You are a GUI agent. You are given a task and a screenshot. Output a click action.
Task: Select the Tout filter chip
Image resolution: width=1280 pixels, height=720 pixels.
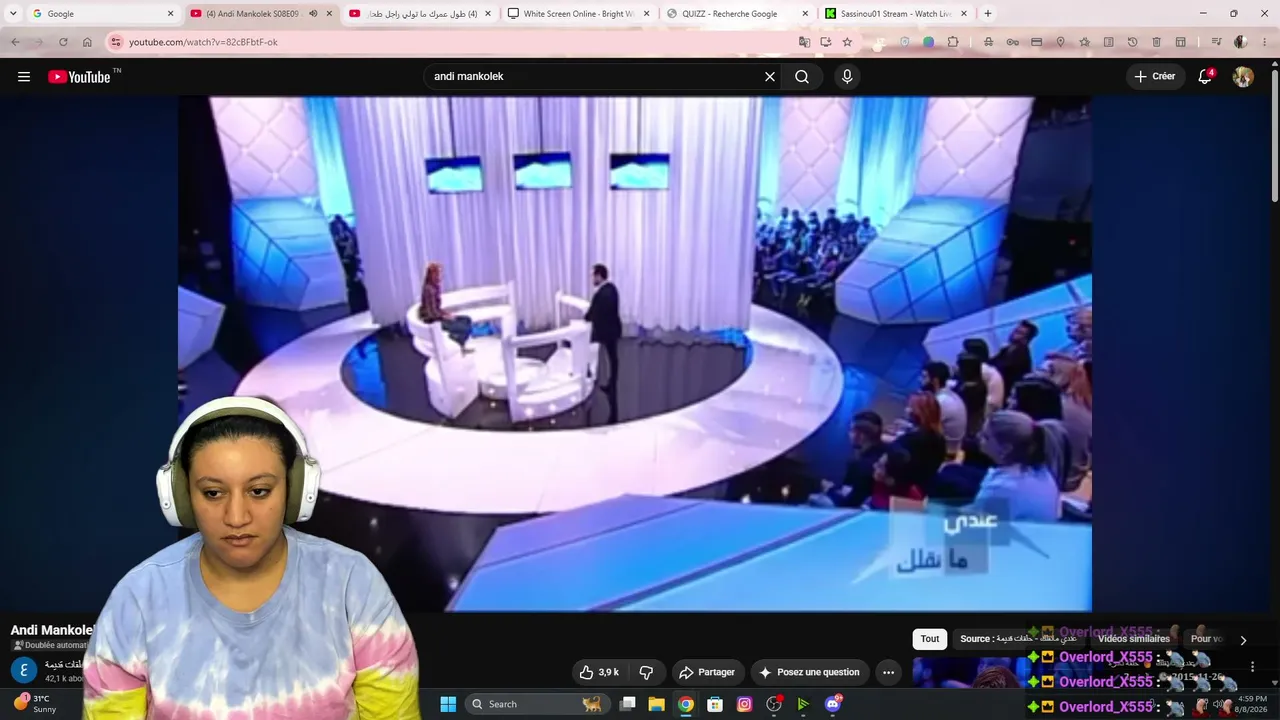coord(930,639)
